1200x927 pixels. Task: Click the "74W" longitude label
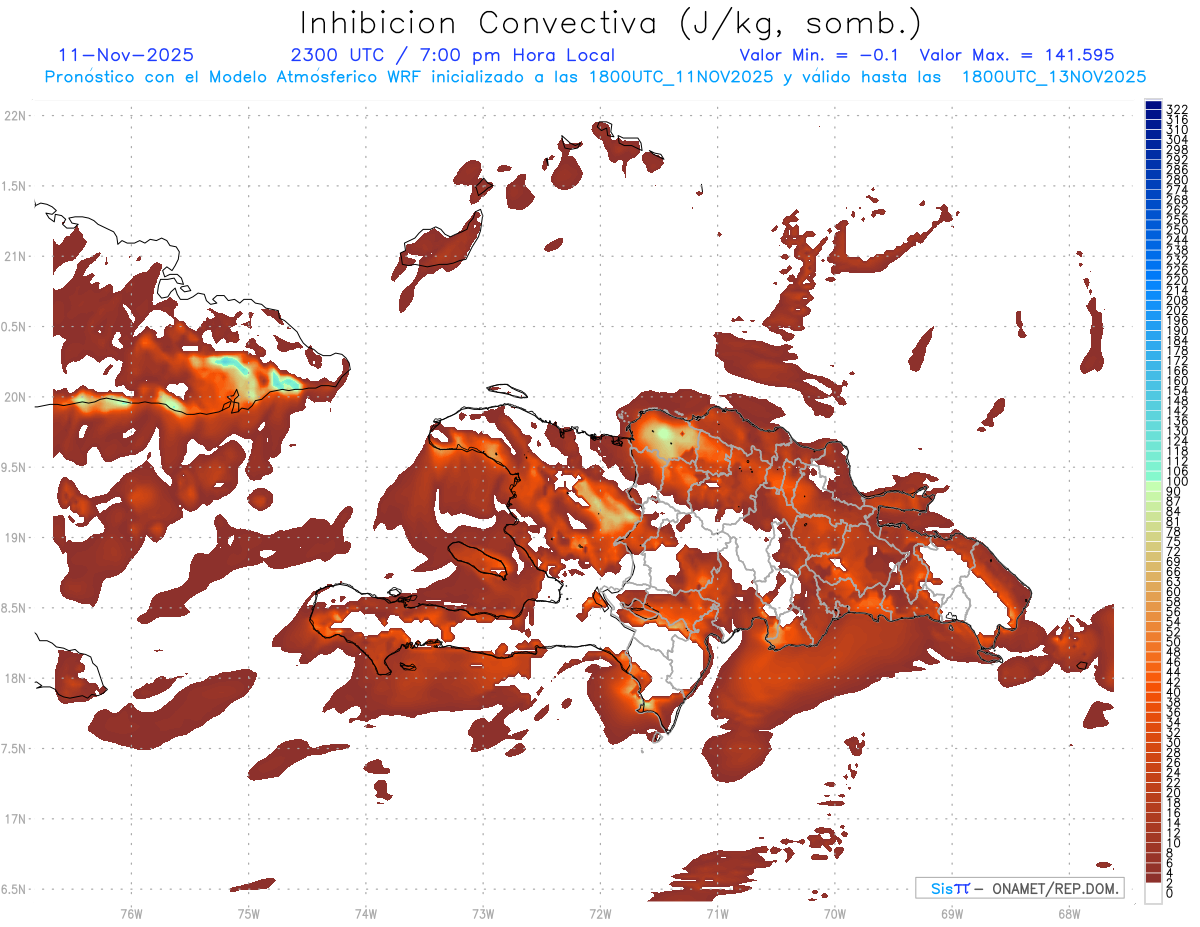365,912
